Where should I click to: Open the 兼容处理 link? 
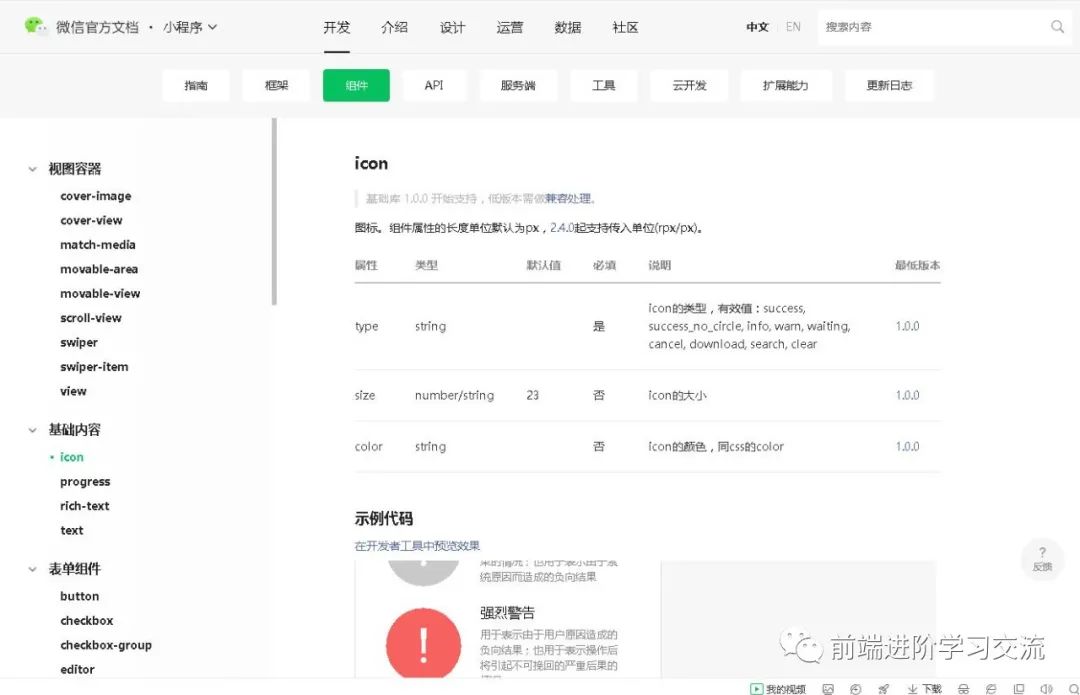[568, 198]
